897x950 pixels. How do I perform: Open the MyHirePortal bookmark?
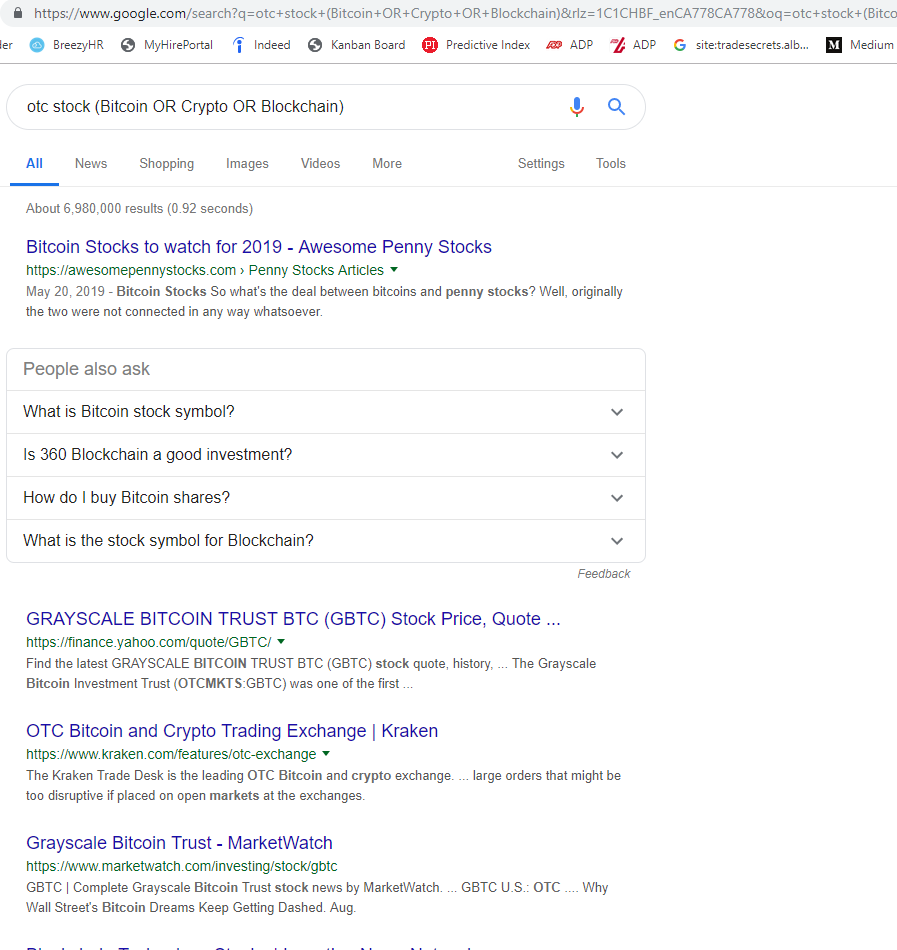point(167,45)
